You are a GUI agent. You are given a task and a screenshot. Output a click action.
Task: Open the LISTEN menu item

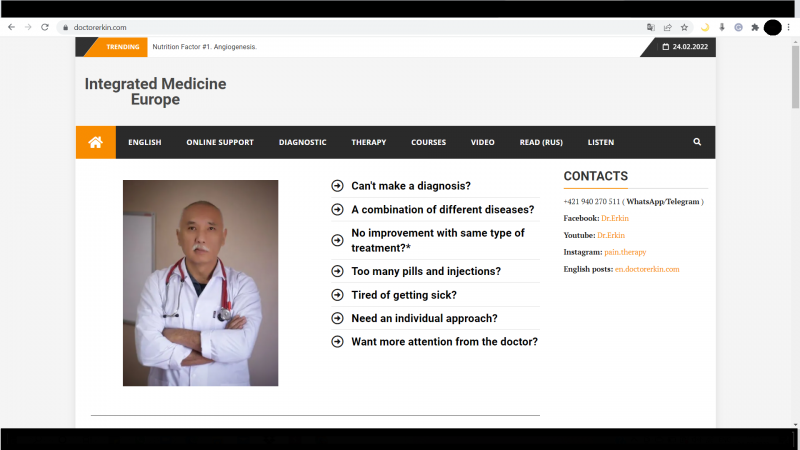(601, 142)
